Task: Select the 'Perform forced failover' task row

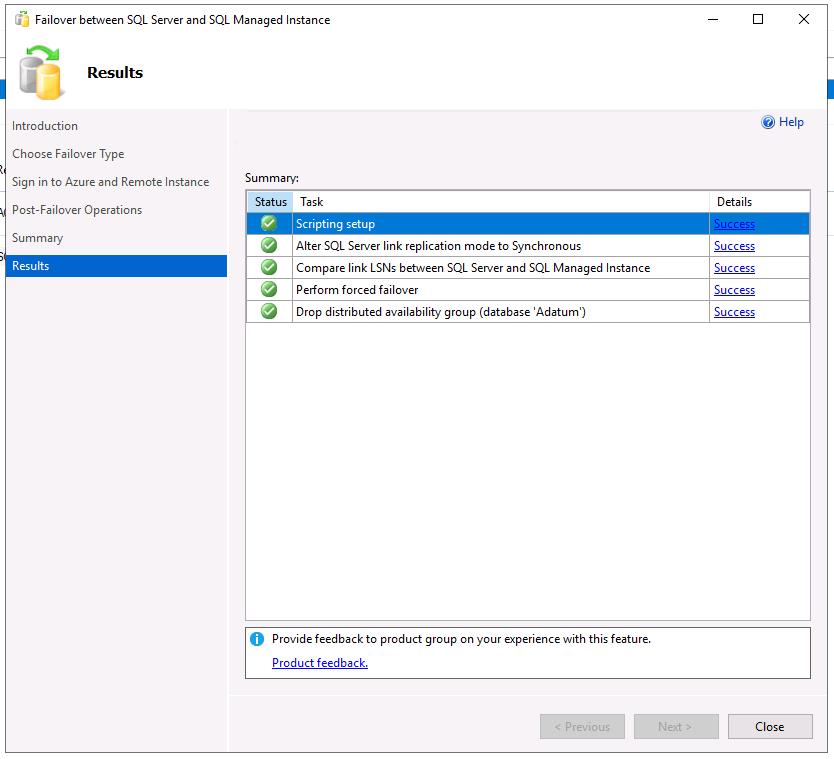Action: (x=528, y=289)
